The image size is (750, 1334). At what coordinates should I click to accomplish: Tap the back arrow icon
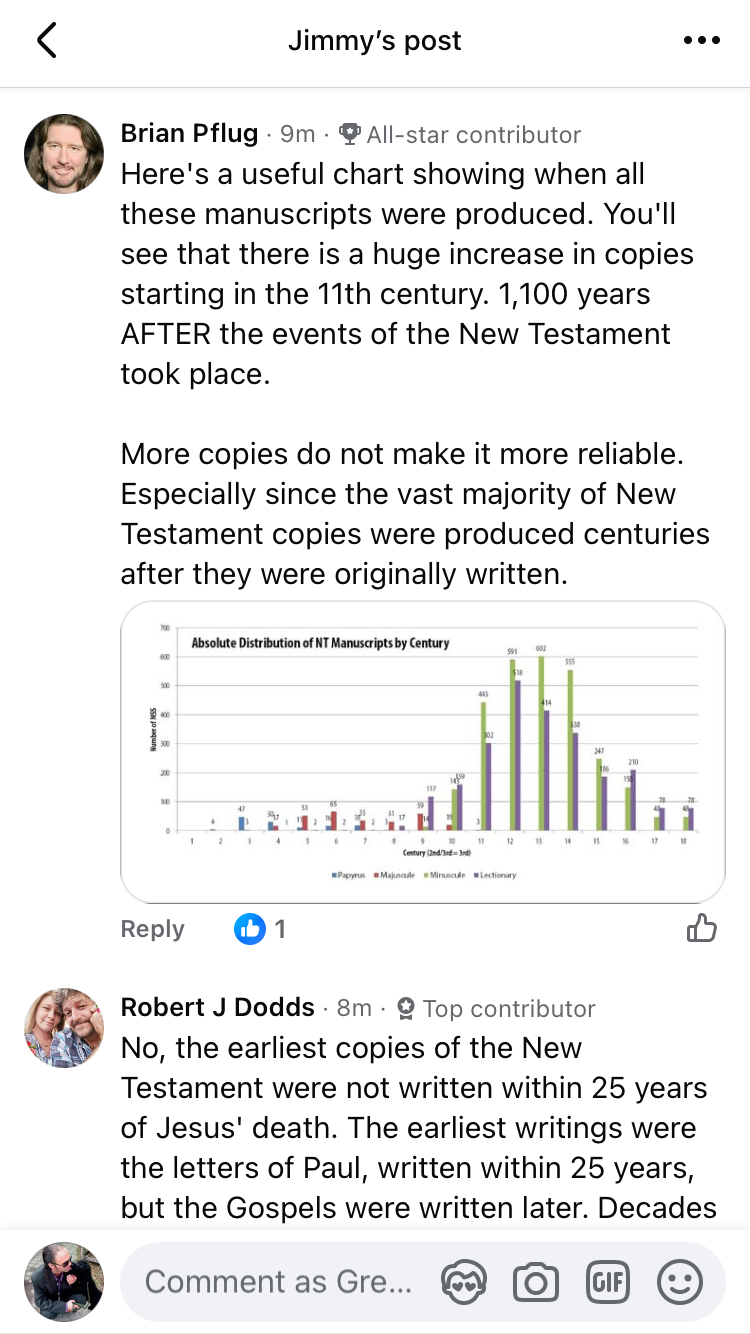pos(46,41)
